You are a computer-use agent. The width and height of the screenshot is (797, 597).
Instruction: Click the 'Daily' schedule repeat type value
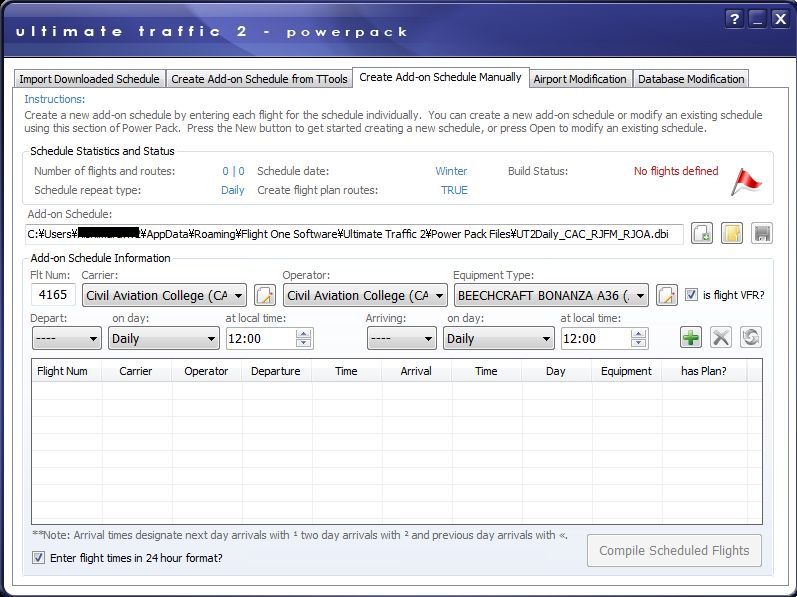[x=233, y=190]
